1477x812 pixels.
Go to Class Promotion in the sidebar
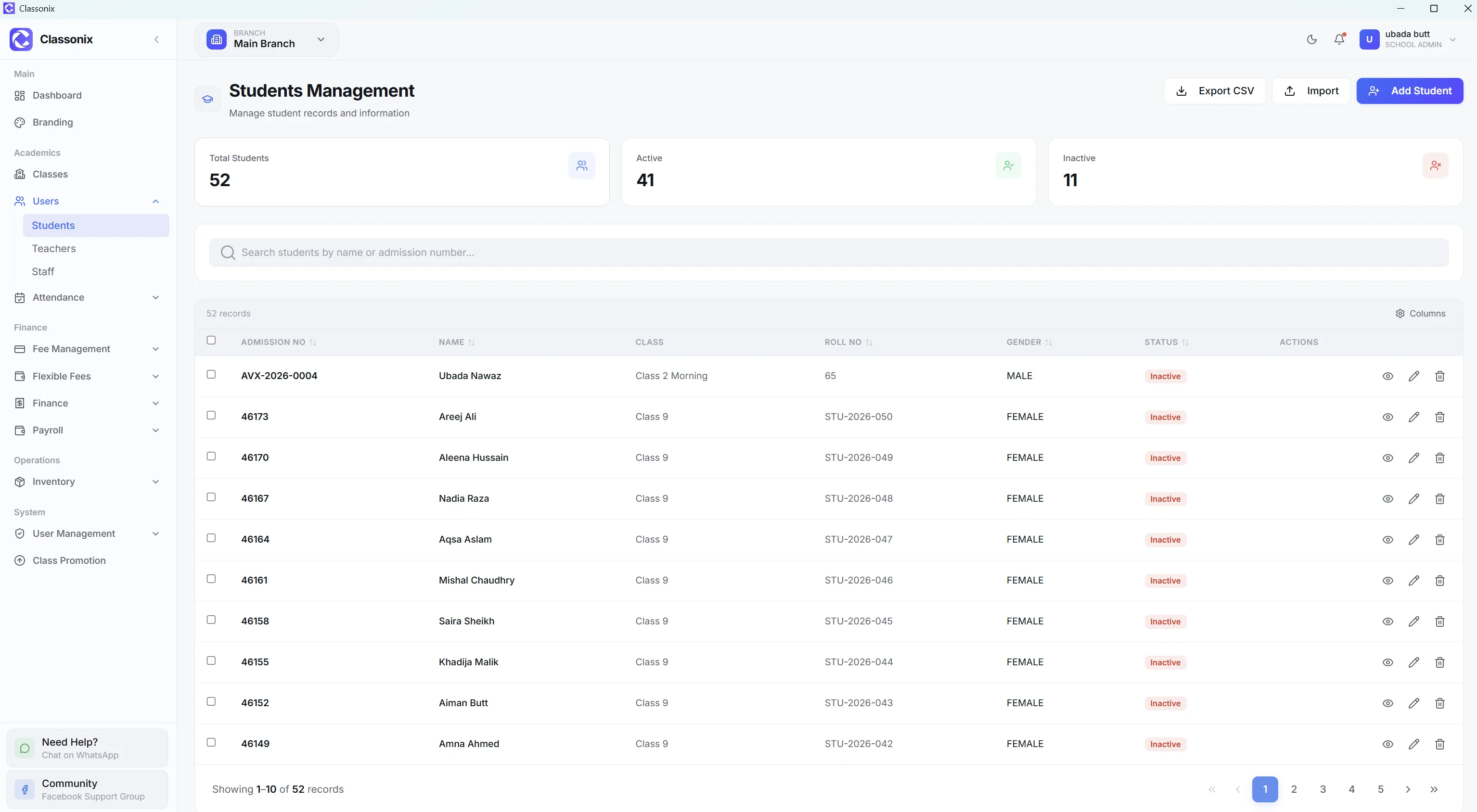pyautogui.click(x=87, y=560)
